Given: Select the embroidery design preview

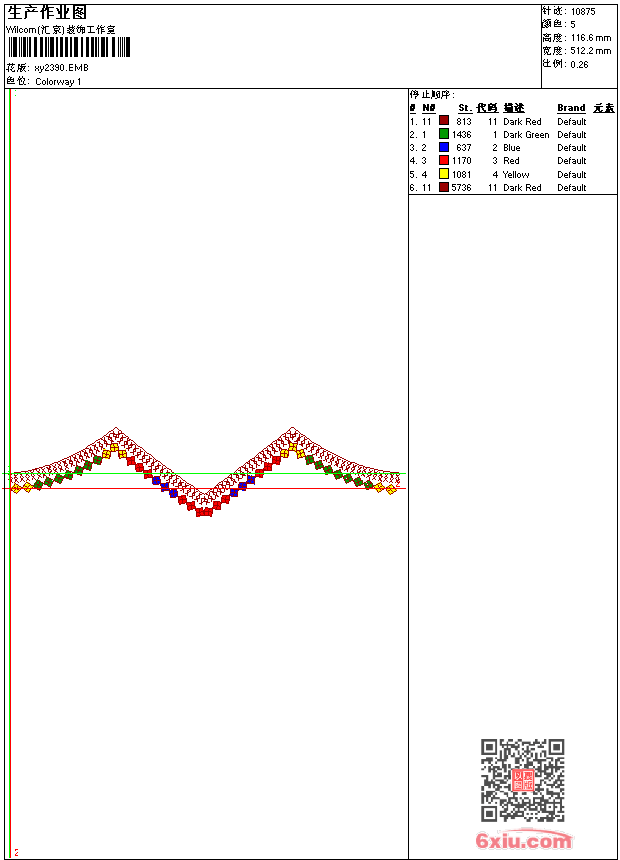Looking at the screenshot, I should (204, 472).
